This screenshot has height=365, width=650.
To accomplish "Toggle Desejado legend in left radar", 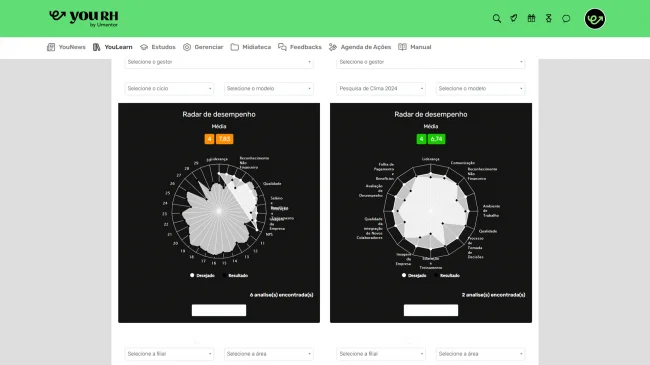I will (x=202, y=275).
